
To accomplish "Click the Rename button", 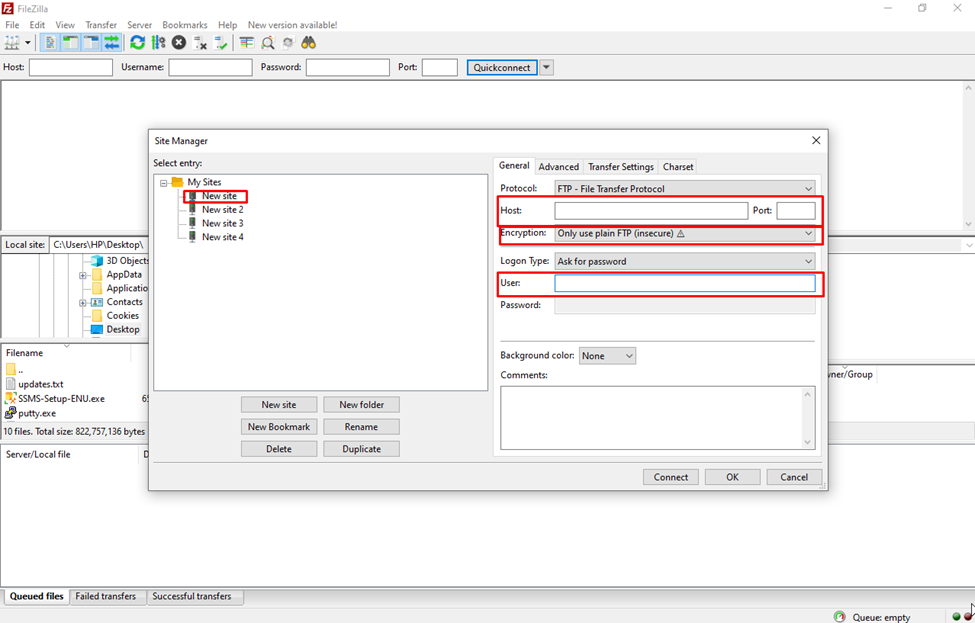I will click(x=361, y=427).
